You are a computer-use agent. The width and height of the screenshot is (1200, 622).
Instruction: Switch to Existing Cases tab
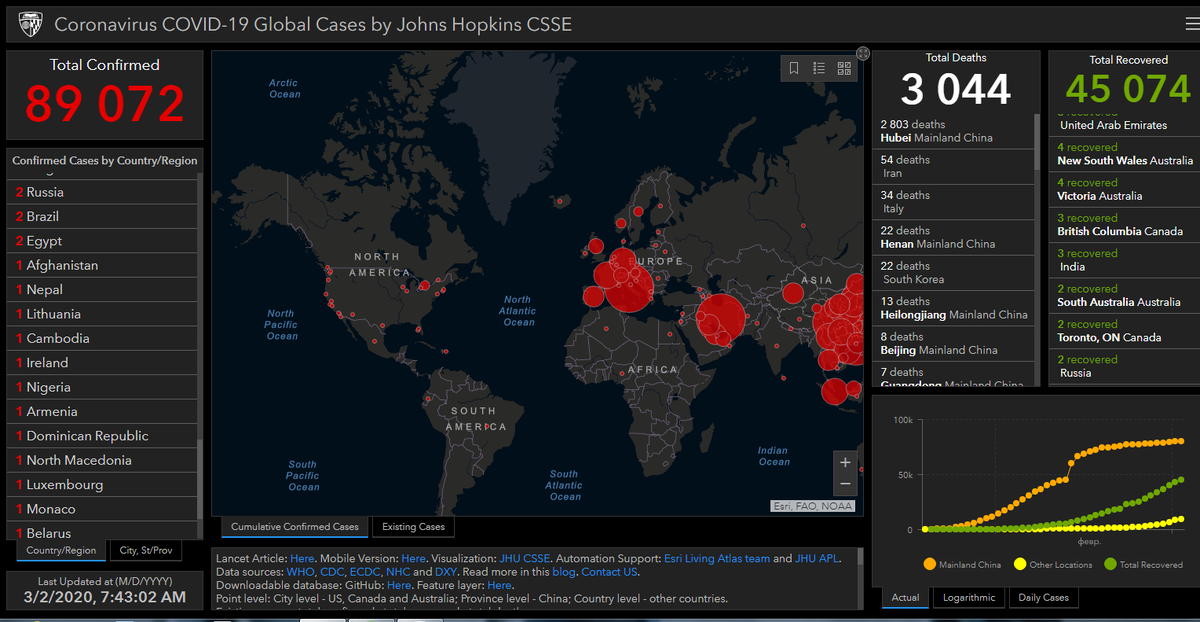(413, 527)
